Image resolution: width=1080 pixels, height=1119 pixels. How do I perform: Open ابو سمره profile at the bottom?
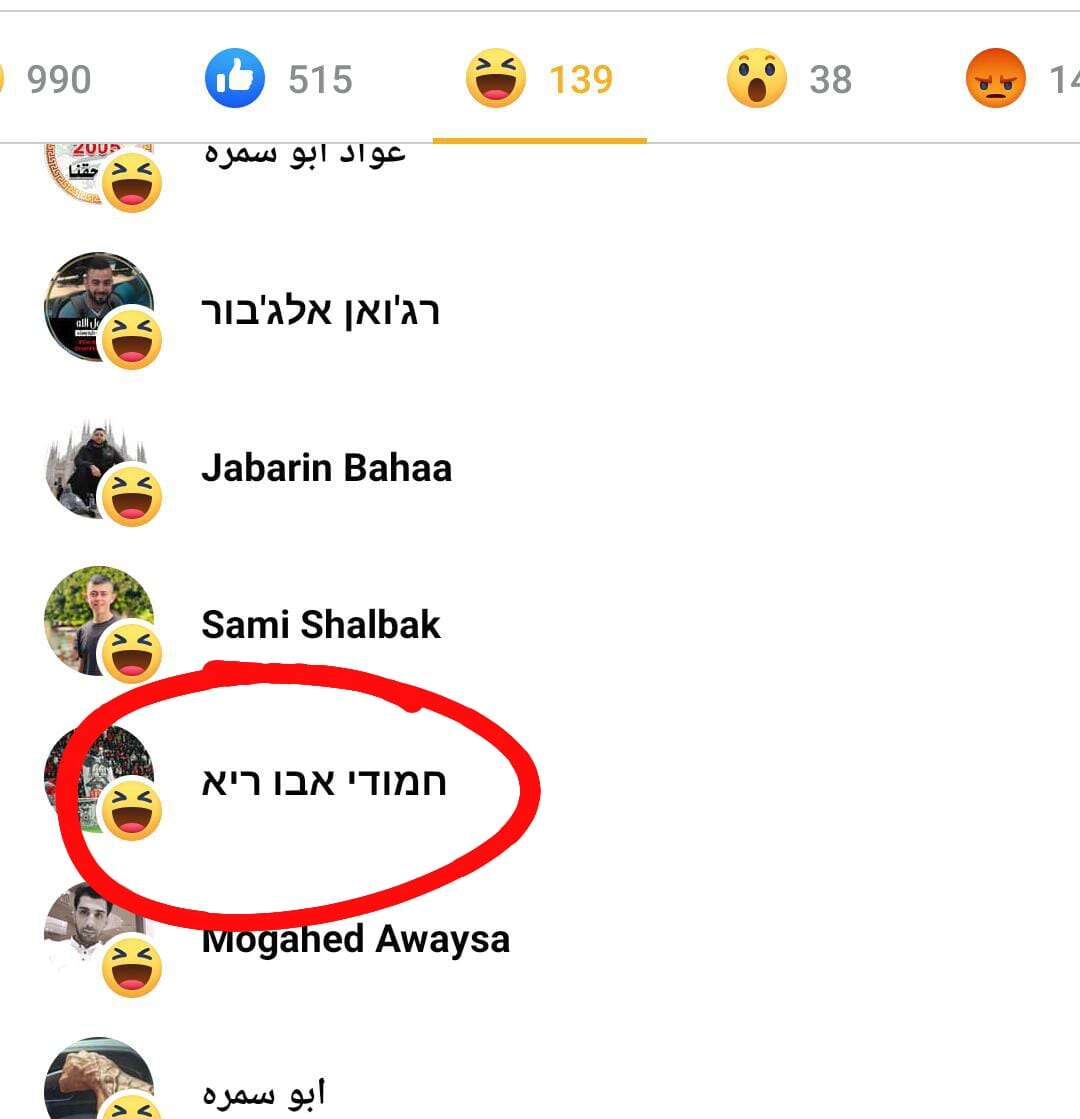(x=263, y=1094)
